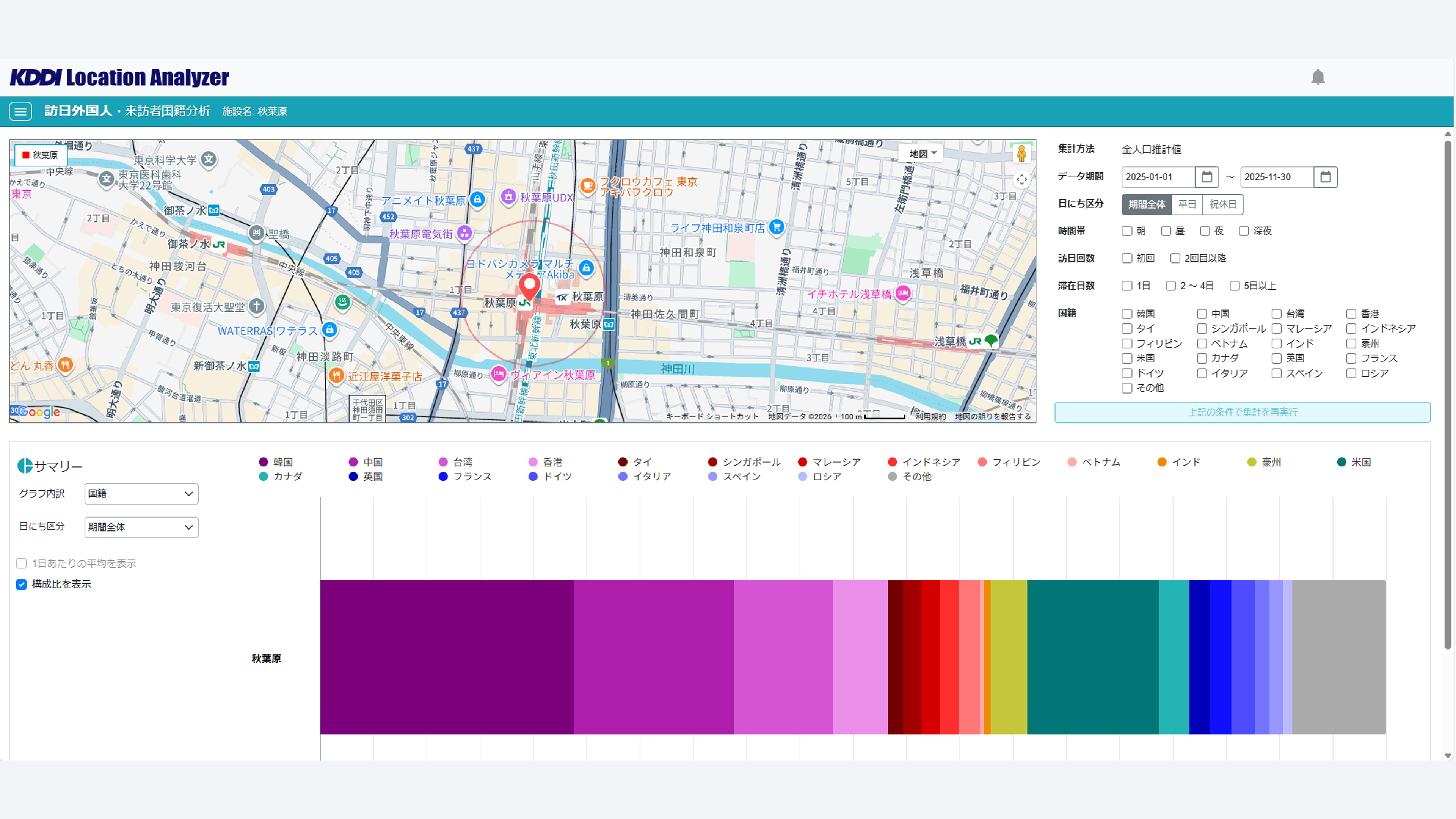The width and height of the screenshot is (1456, 819).
Task: Click the notification bell icon
Action: tap(1318, 77)
